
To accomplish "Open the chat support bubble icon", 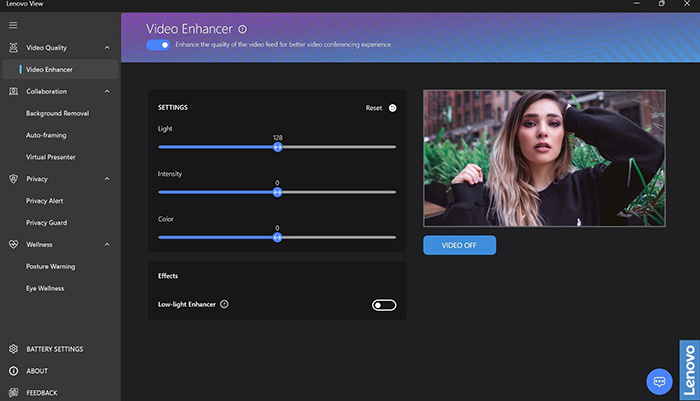I will (x=659, y=381).
